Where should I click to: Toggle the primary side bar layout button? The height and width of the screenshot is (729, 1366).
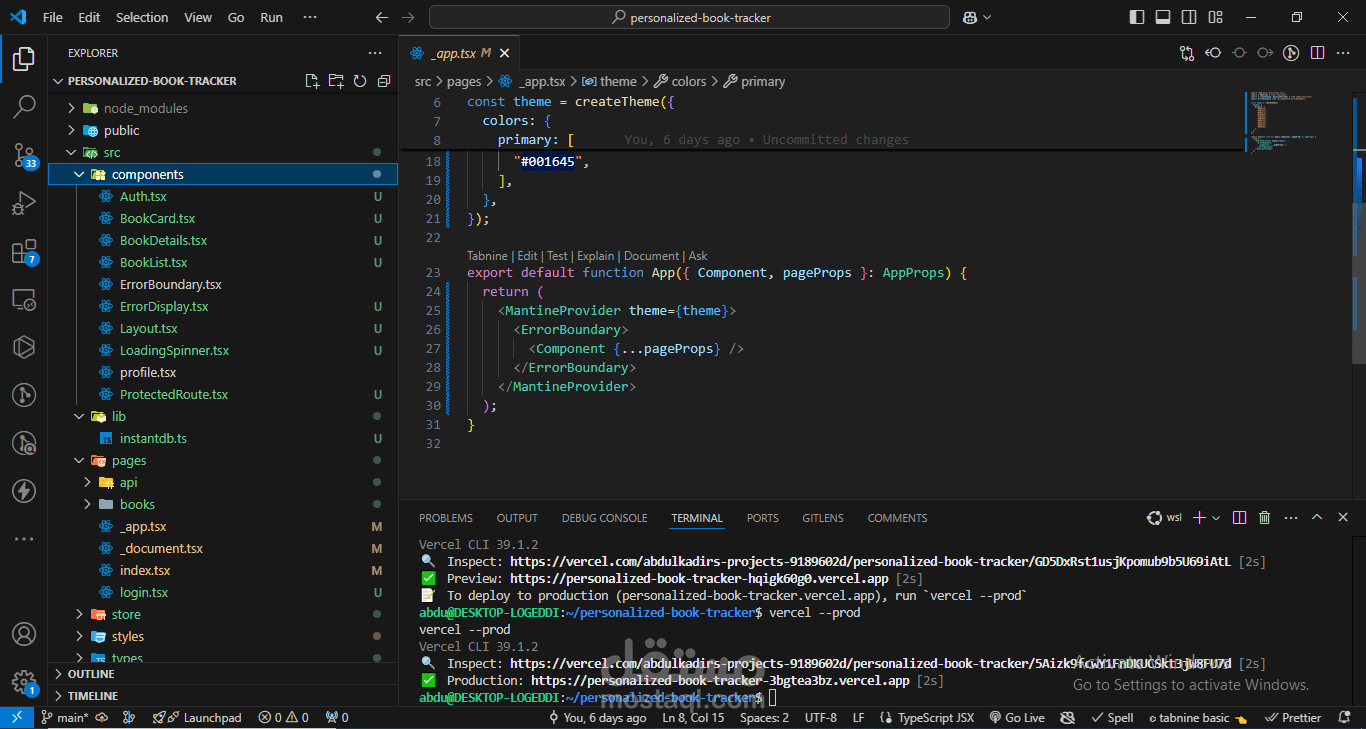point(1137,17)
